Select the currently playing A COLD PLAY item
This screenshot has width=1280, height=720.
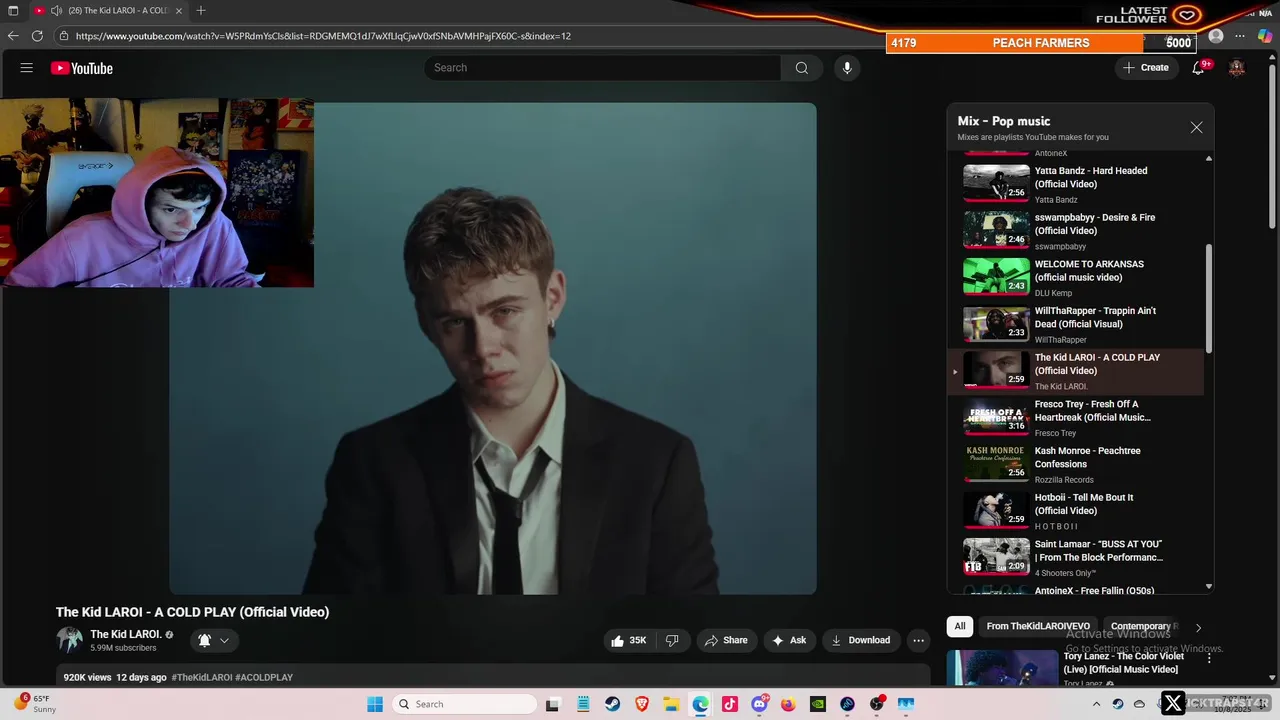point(1075,371)
